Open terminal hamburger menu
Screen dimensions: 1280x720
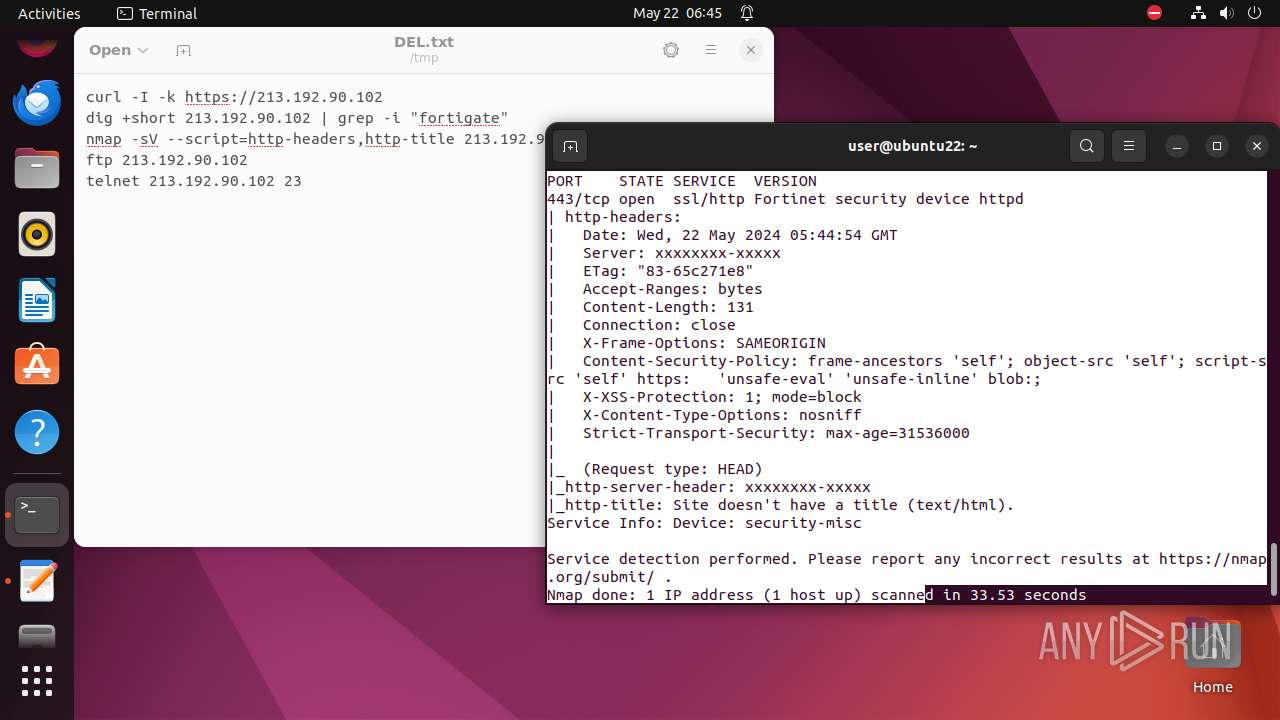1129,146
